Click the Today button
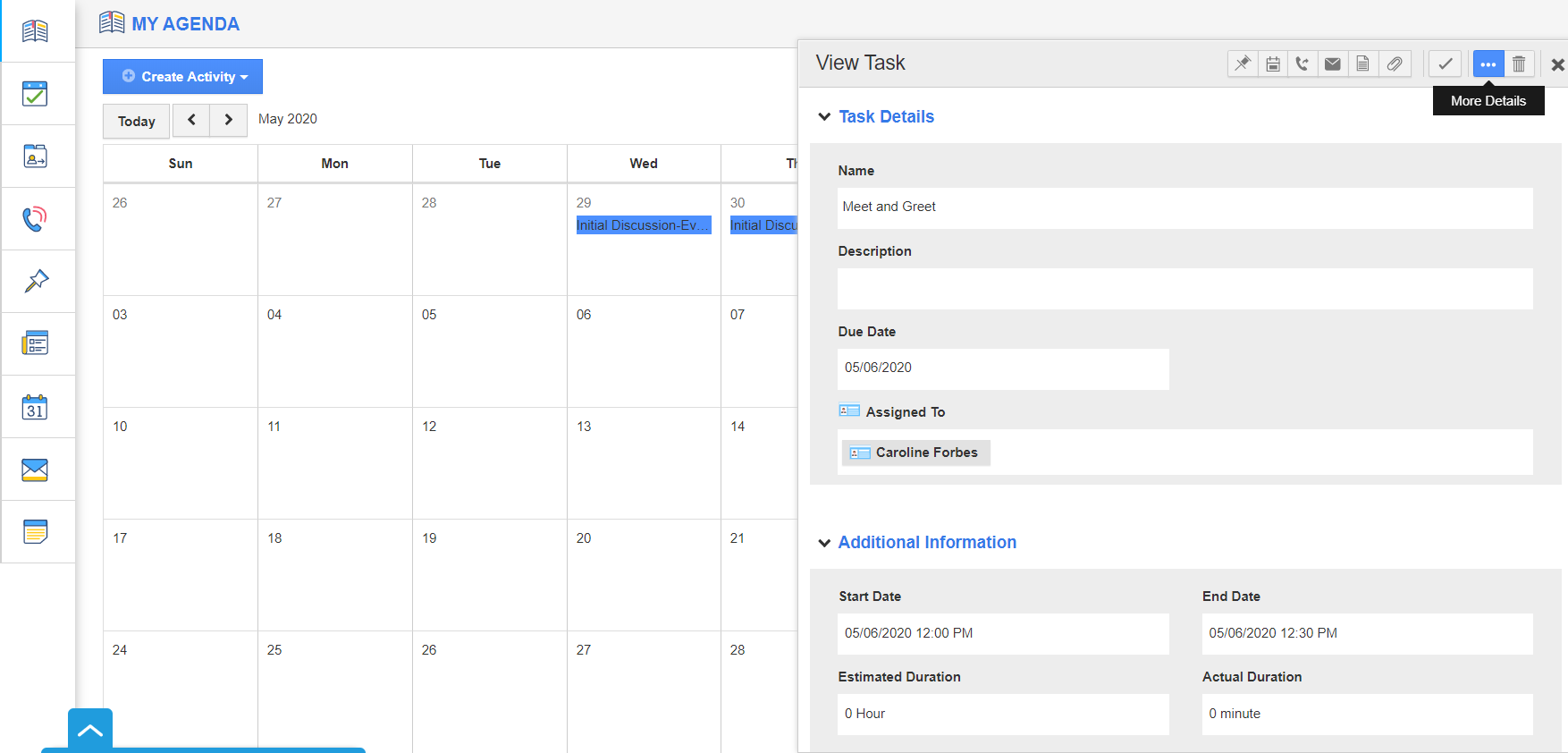1568x753 pixels. click(136, 121)
